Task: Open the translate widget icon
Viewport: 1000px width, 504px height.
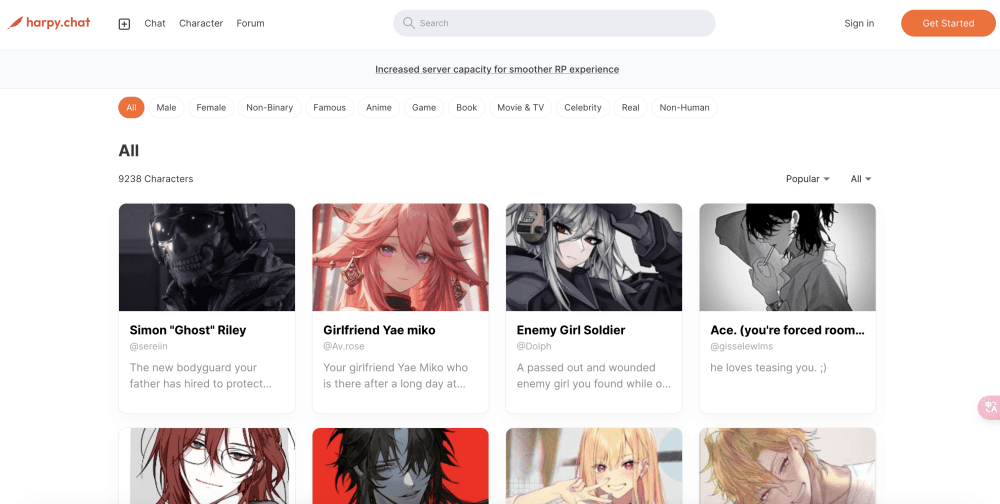Action: click(990, 407)
